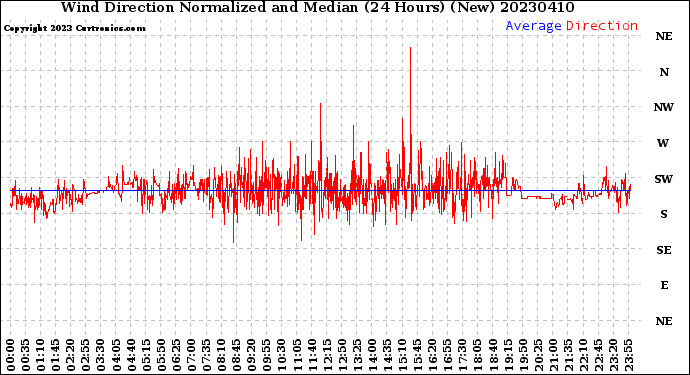
Task: Click the 02:55 time axis label
Action: 86,355
